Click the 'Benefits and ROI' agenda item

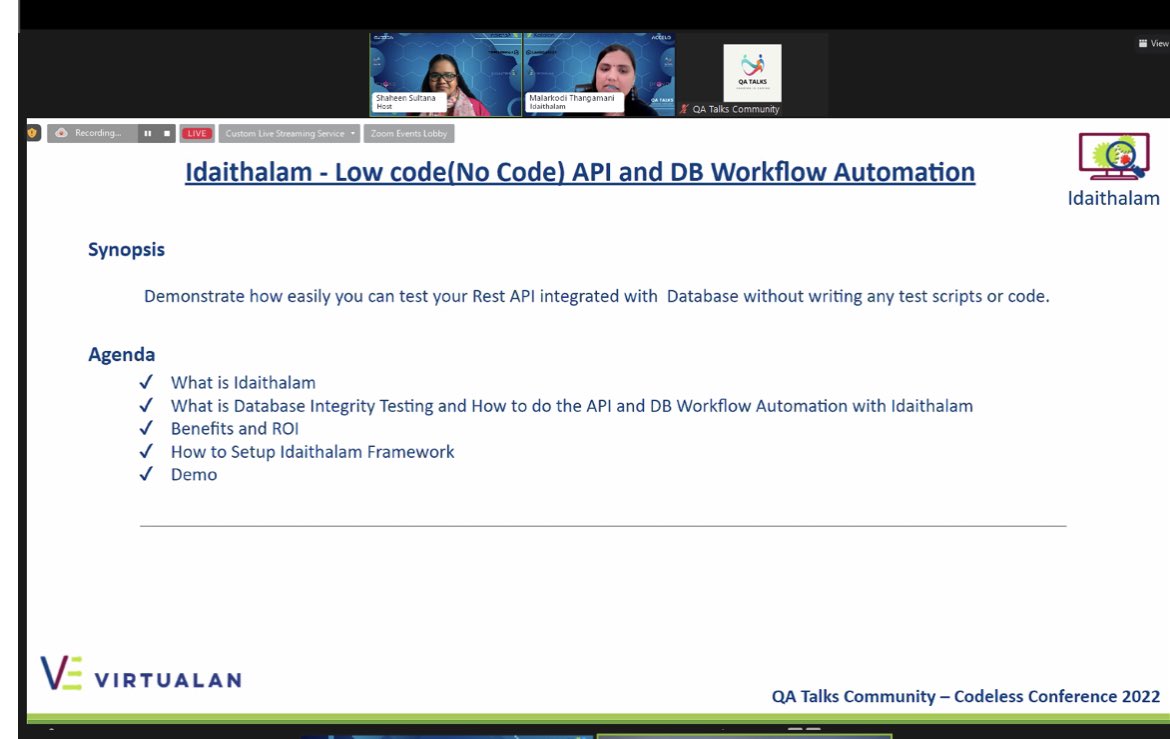tap(234, 428)
